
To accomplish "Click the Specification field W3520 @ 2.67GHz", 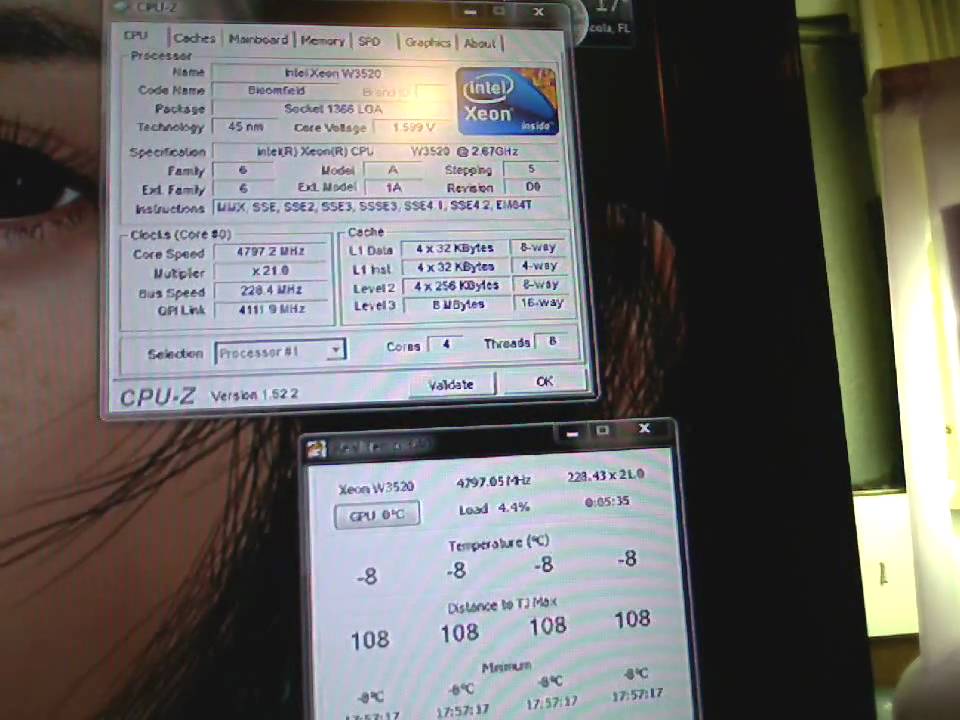I will (386, 151).
